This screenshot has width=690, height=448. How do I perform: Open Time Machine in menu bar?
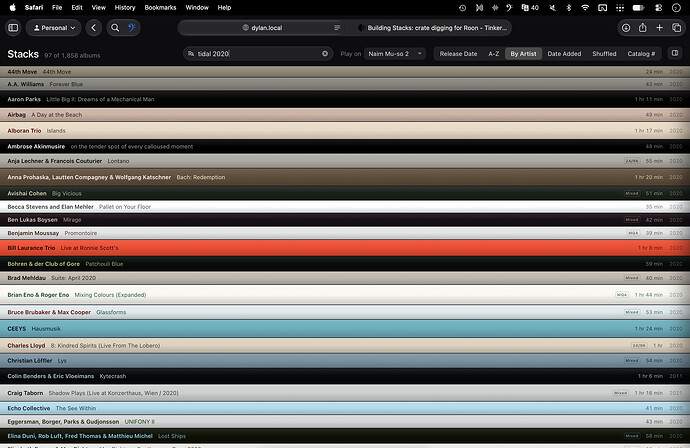(462, 7)
